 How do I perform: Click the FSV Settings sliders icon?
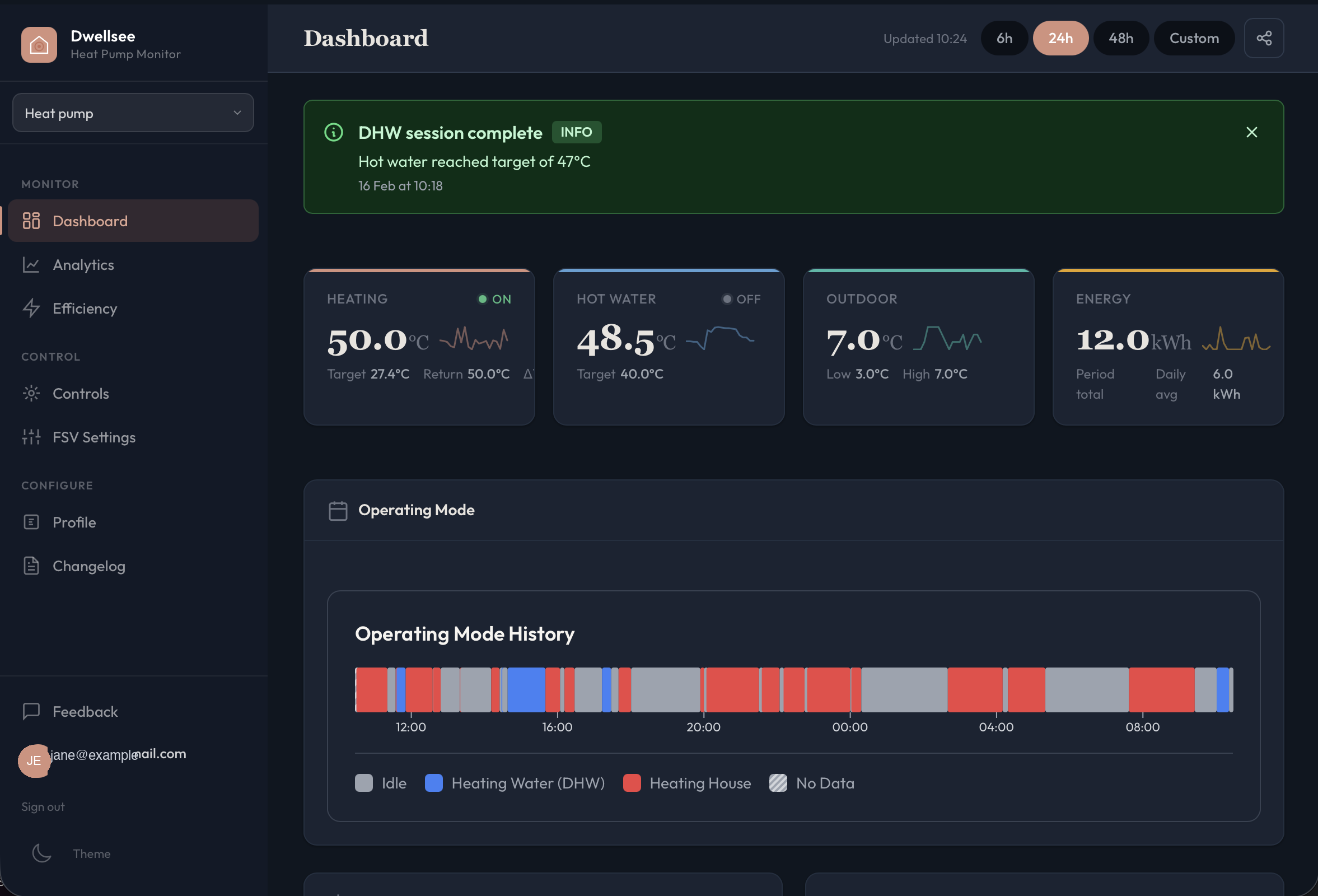point(31,437)
